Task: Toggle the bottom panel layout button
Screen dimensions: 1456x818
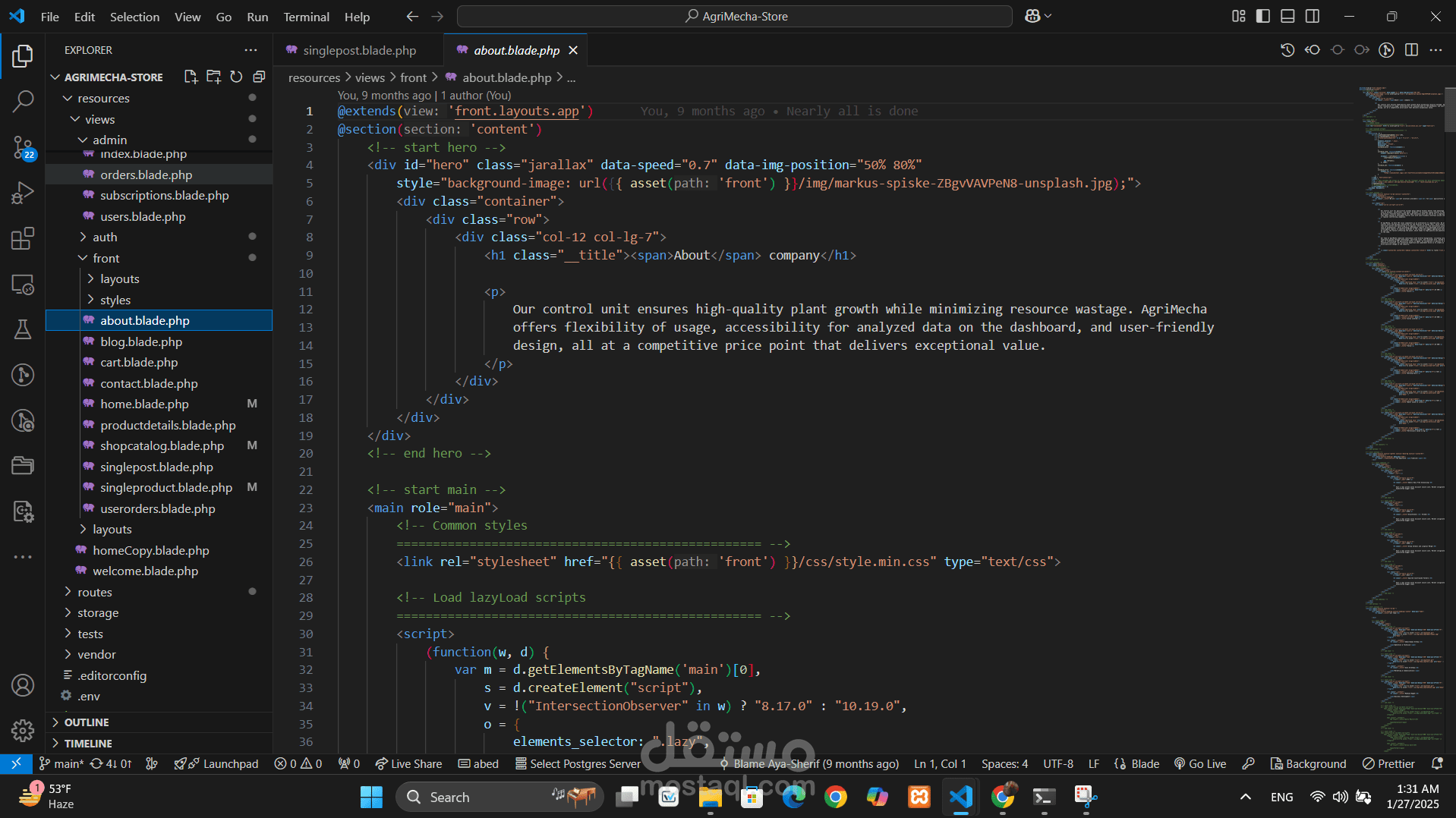Action: (x=1287, y=16)
